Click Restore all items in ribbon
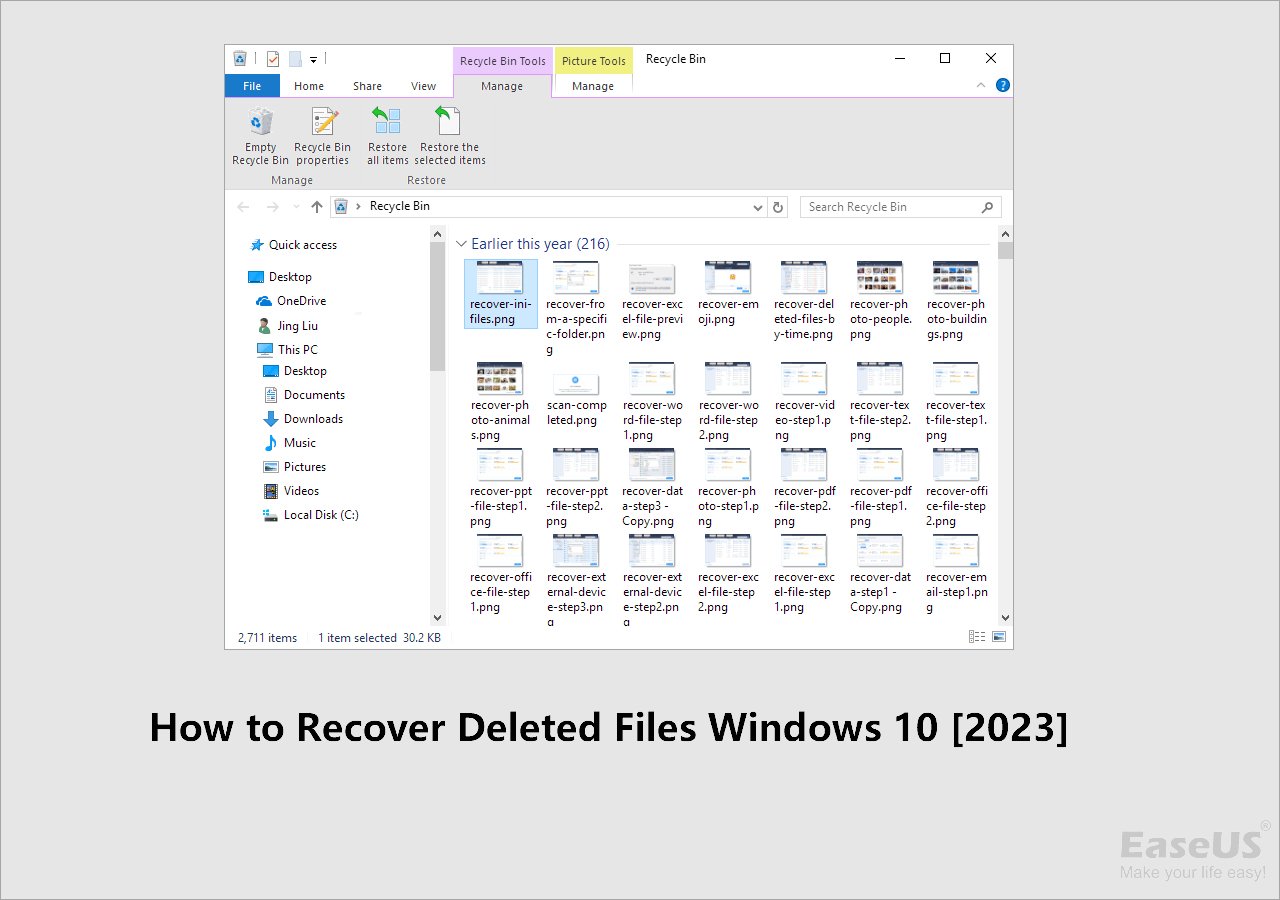 coord(387,137)
